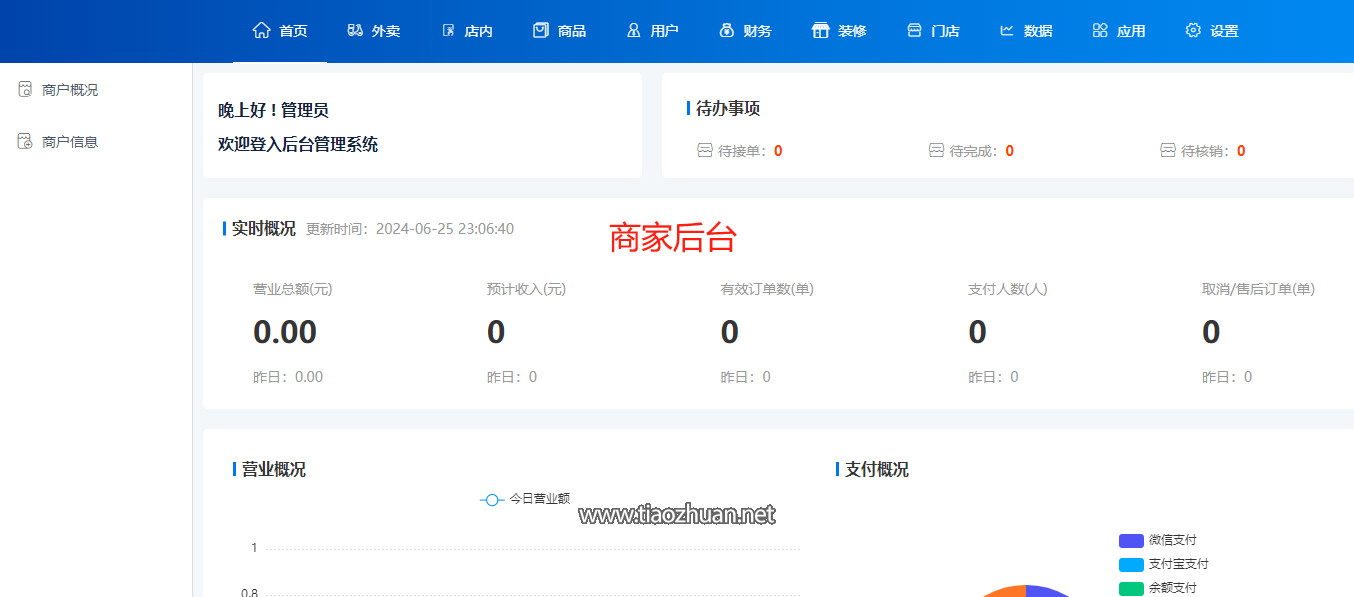The height and width of the screenshot is (597, 1354).
Task: Click the delivery scooter icon for 外卖
Action: [x=355, y=30]
